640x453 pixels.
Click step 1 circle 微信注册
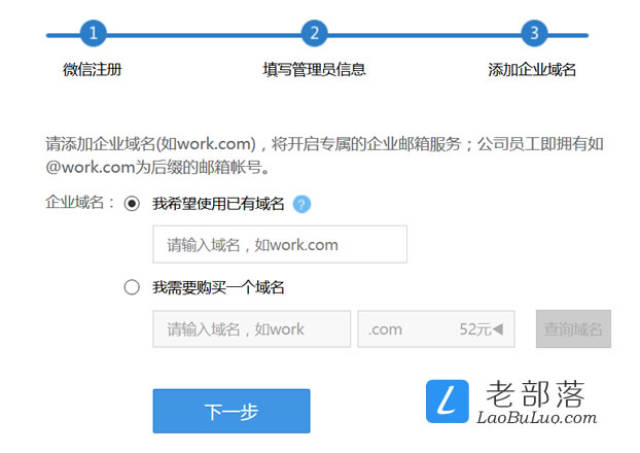click(x=93, y=33)
